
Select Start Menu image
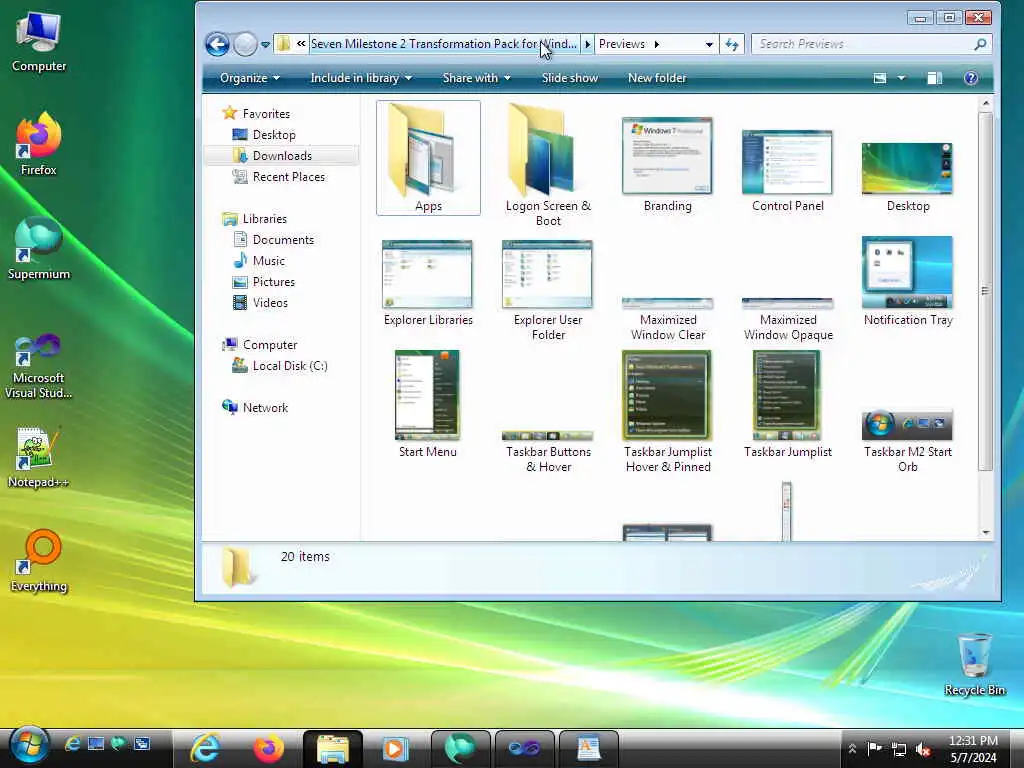point(428,404)
